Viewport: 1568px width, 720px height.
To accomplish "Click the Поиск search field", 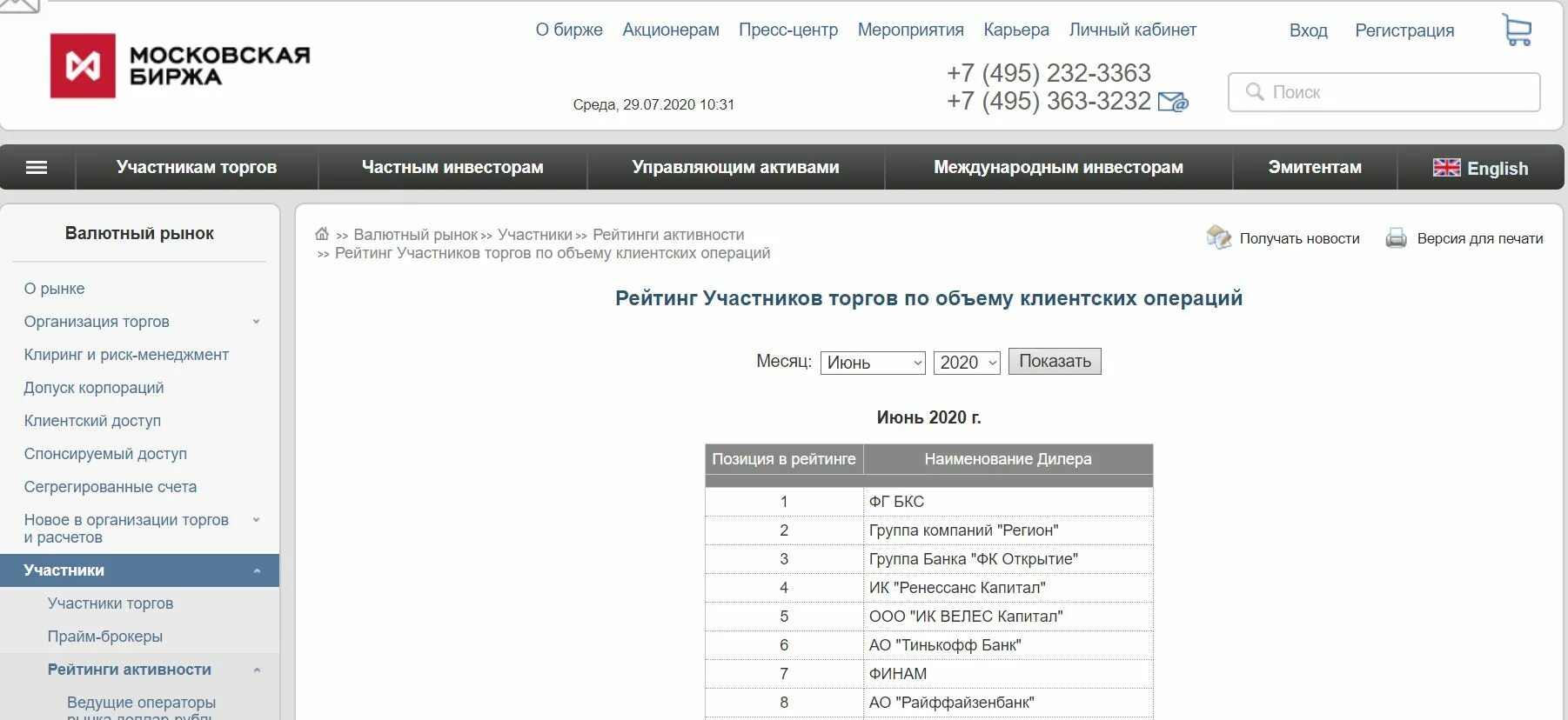I will [x=1384, y=92].
